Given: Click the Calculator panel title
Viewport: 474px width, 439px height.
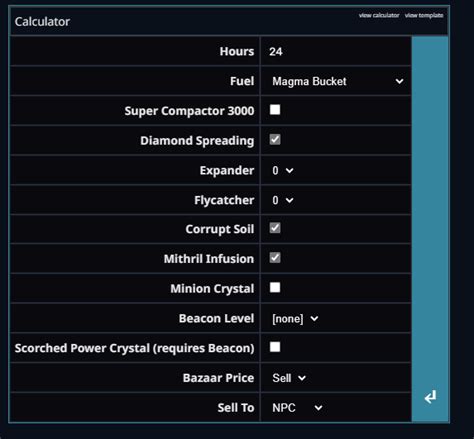Looking at the screenshot, I should (42, 22).
